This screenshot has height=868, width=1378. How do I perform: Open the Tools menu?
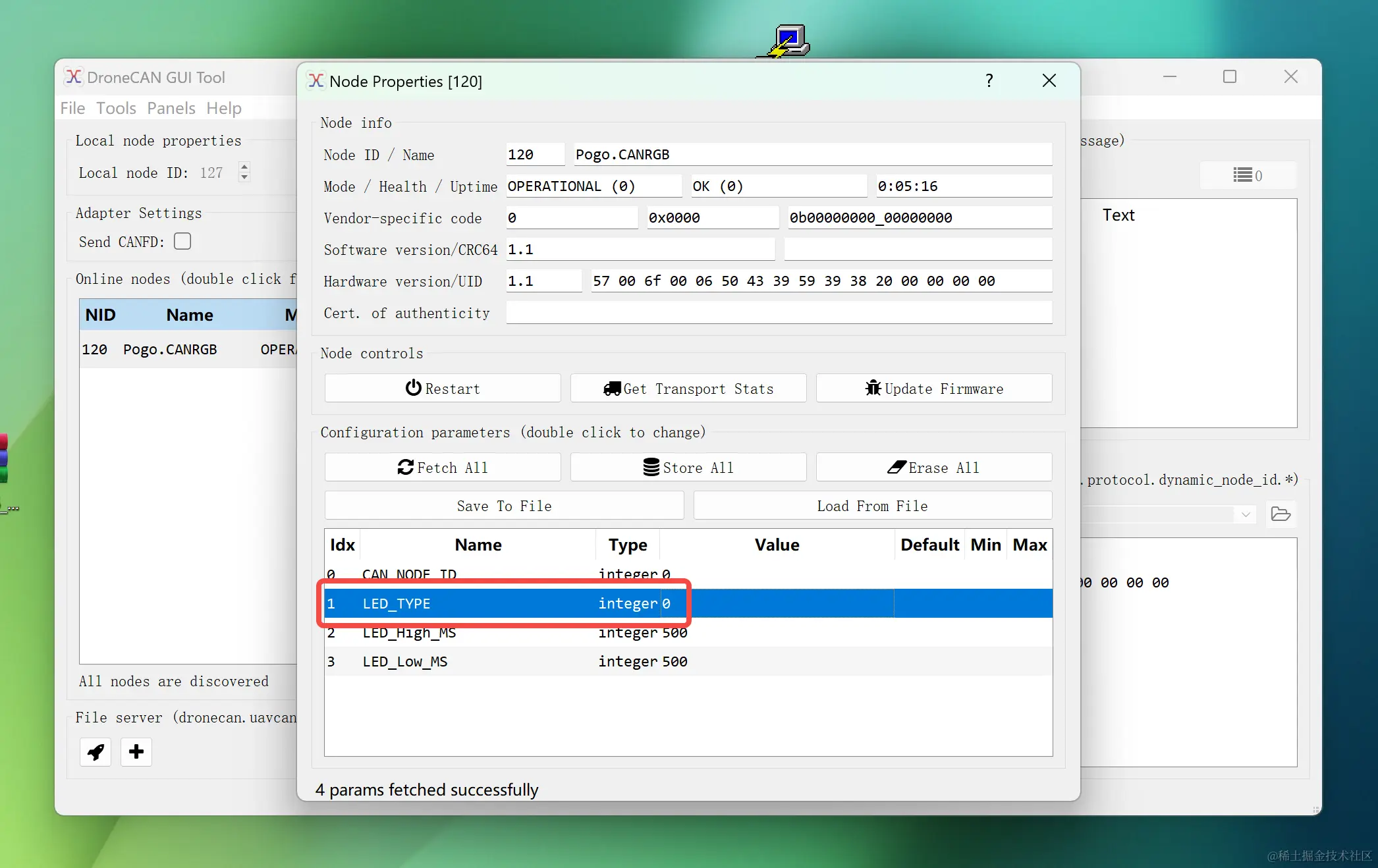point(116,108)
